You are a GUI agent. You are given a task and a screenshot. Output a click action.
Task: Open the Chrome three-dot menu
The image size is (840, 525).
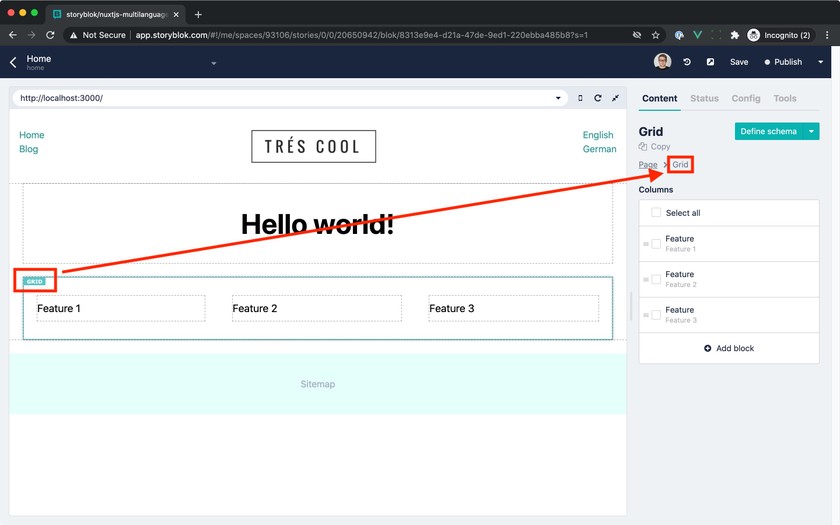[x=827, y=35]
